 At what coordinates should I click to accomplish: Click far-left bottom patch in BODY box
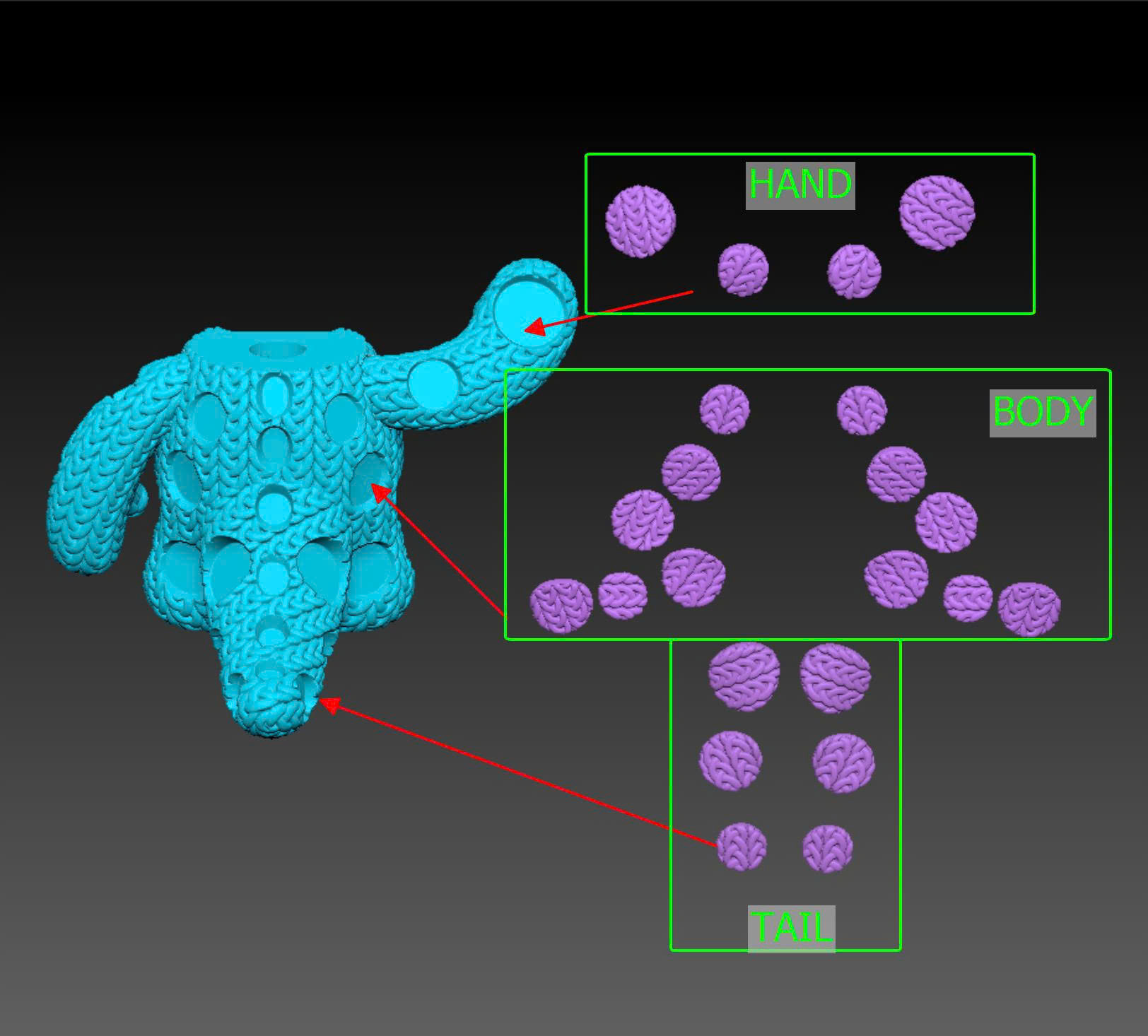(561, 606)
